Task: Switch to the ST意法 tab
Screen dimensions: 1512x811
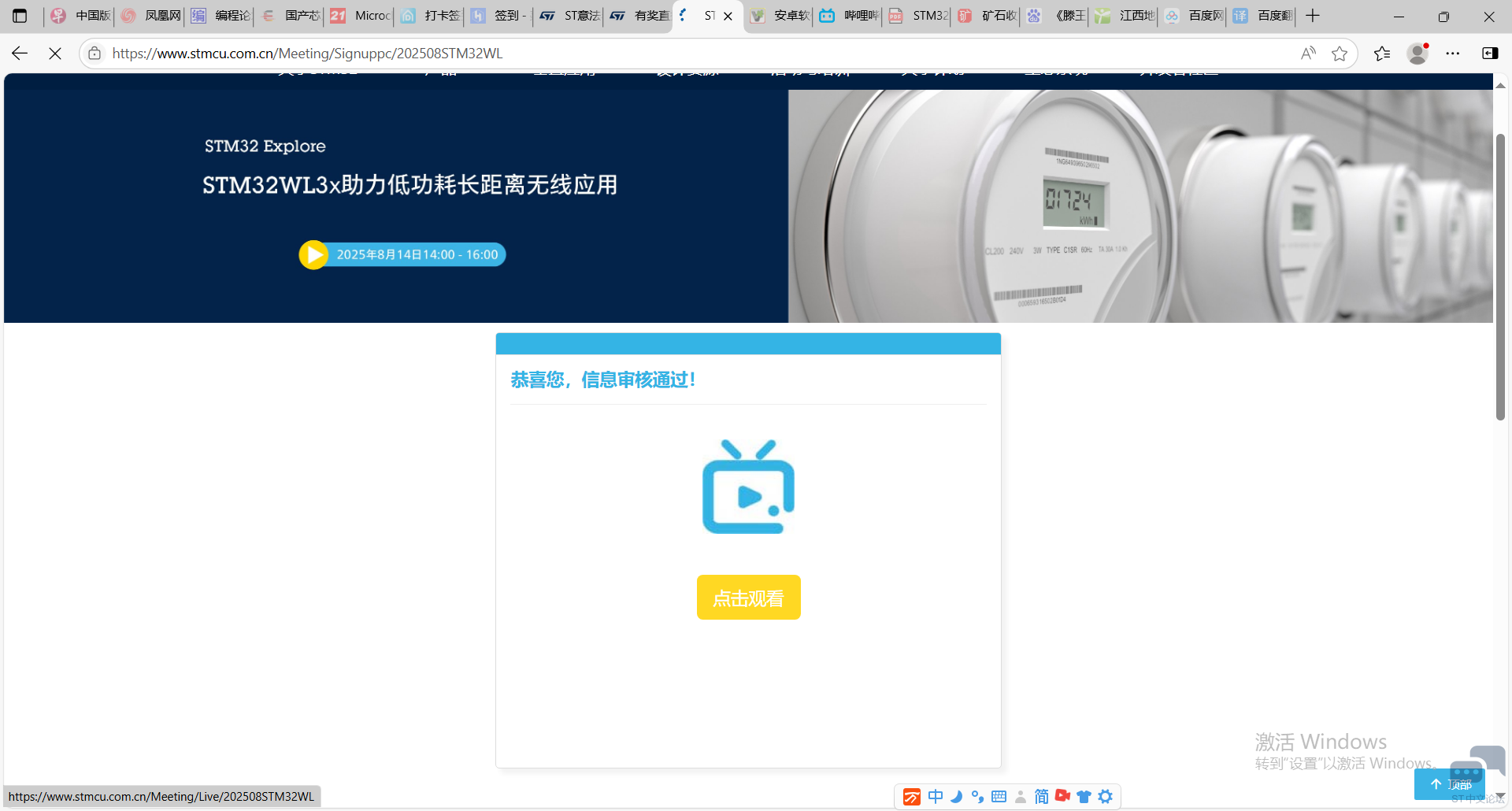Action: coord(569,16)
